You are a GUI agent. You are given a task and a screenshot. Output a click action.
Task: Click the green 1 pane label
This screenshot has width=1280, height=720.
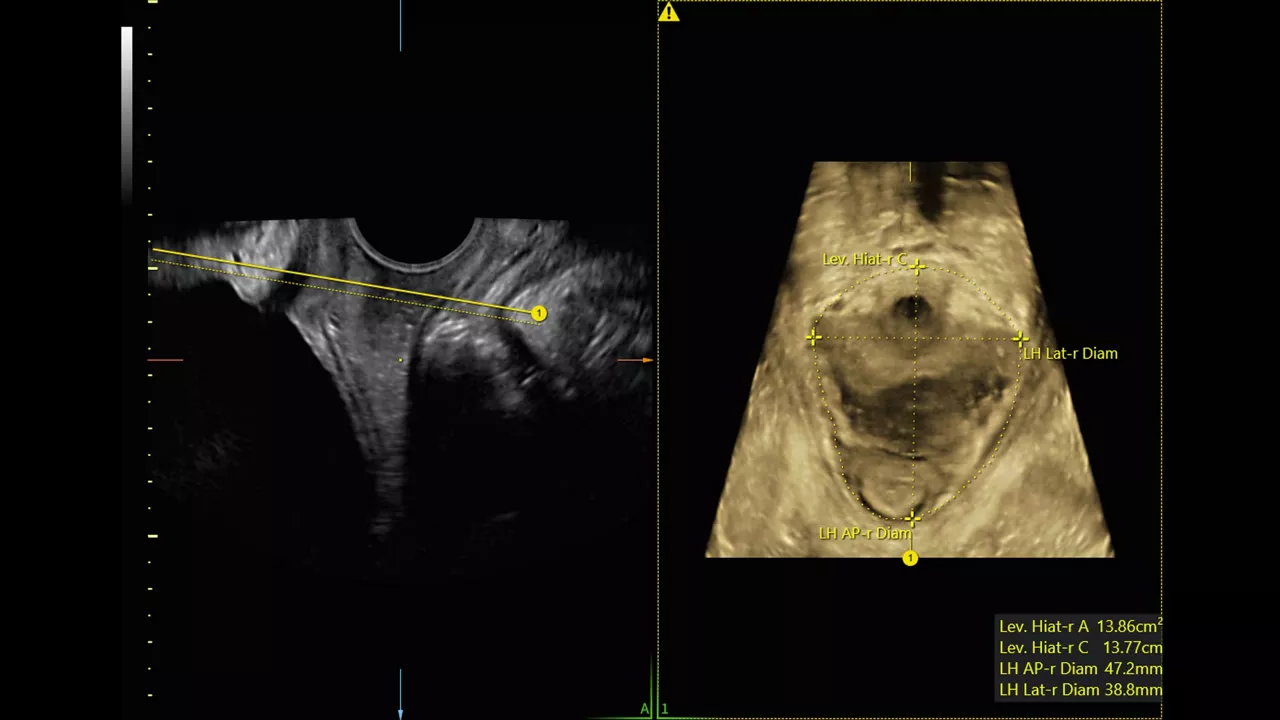pos(664,709)
